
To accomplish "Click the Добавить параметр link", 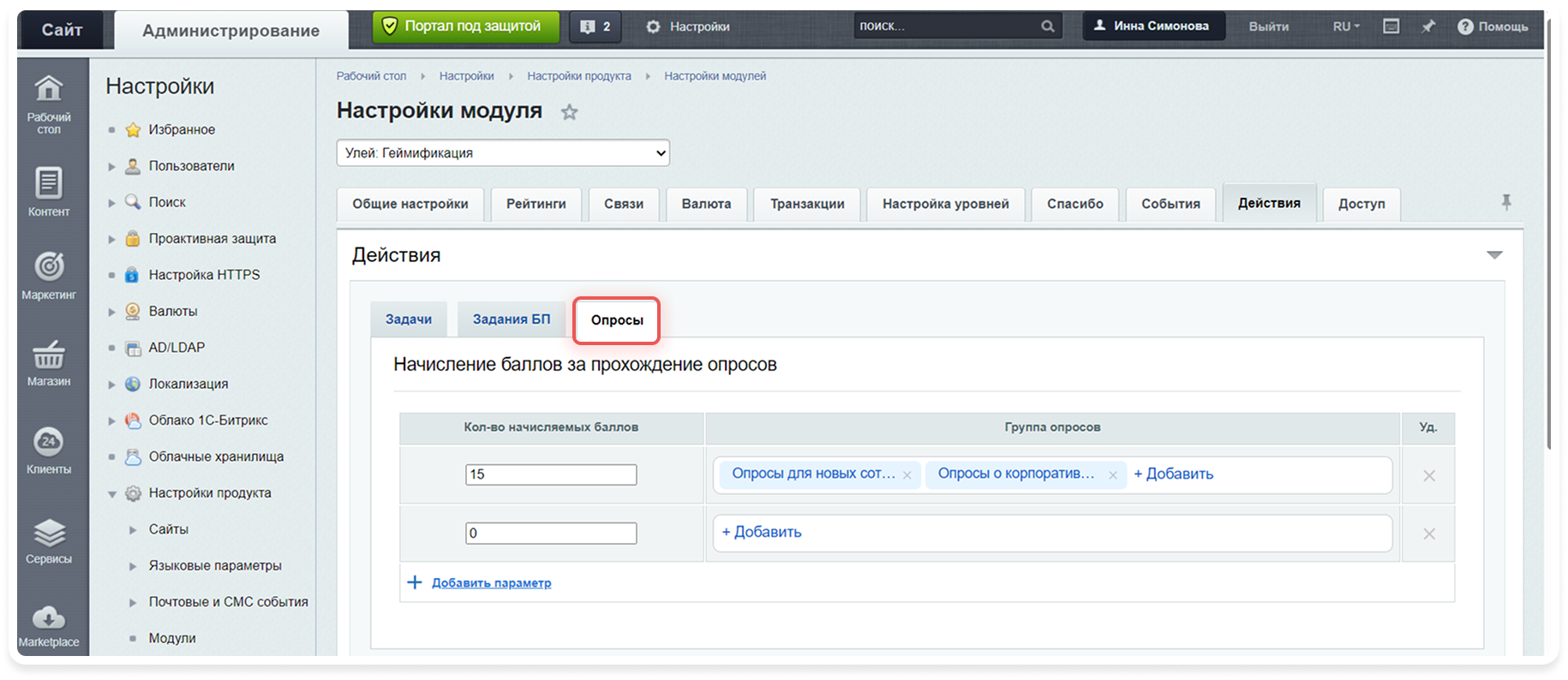I will coord(491,583).
